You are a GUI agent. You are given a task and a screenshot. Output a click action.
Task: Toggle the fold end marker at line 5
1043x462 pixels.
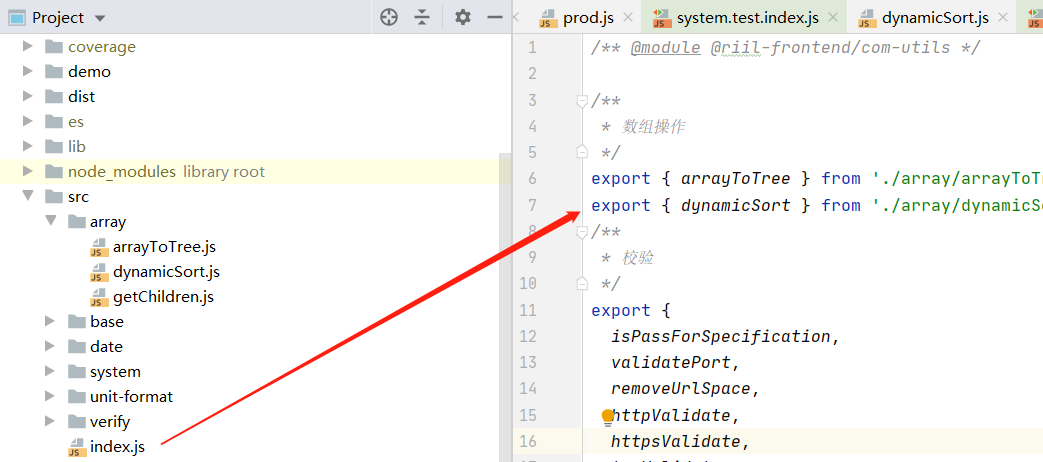pyautogui.click(x=581, y=152)
